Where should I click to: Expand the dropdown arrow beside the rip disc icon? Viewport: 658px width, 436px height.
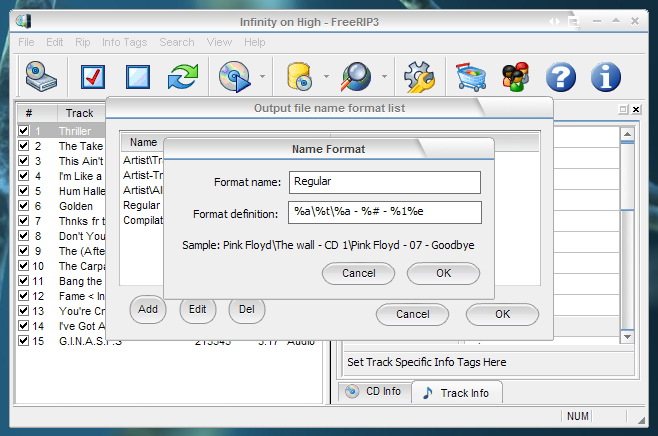point(263,76)
